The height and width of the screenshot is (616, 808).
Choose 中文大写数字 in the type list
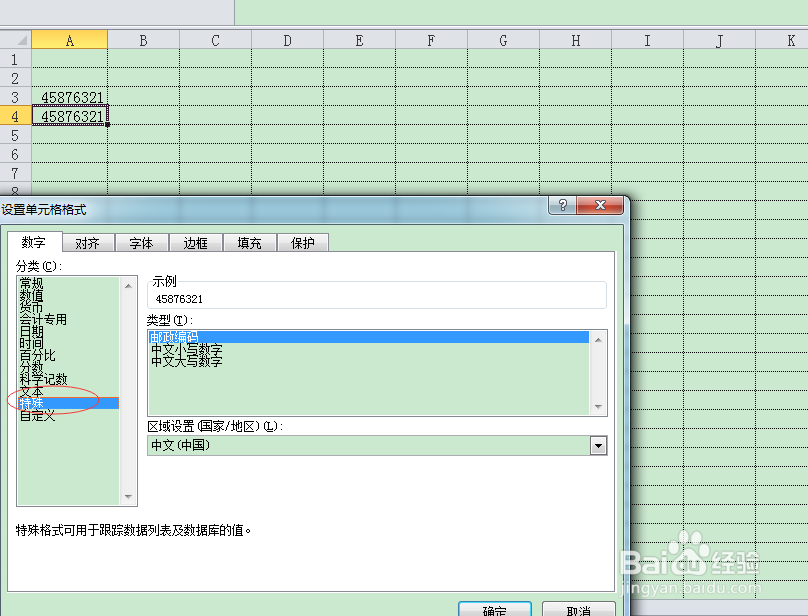click(368, 361)
